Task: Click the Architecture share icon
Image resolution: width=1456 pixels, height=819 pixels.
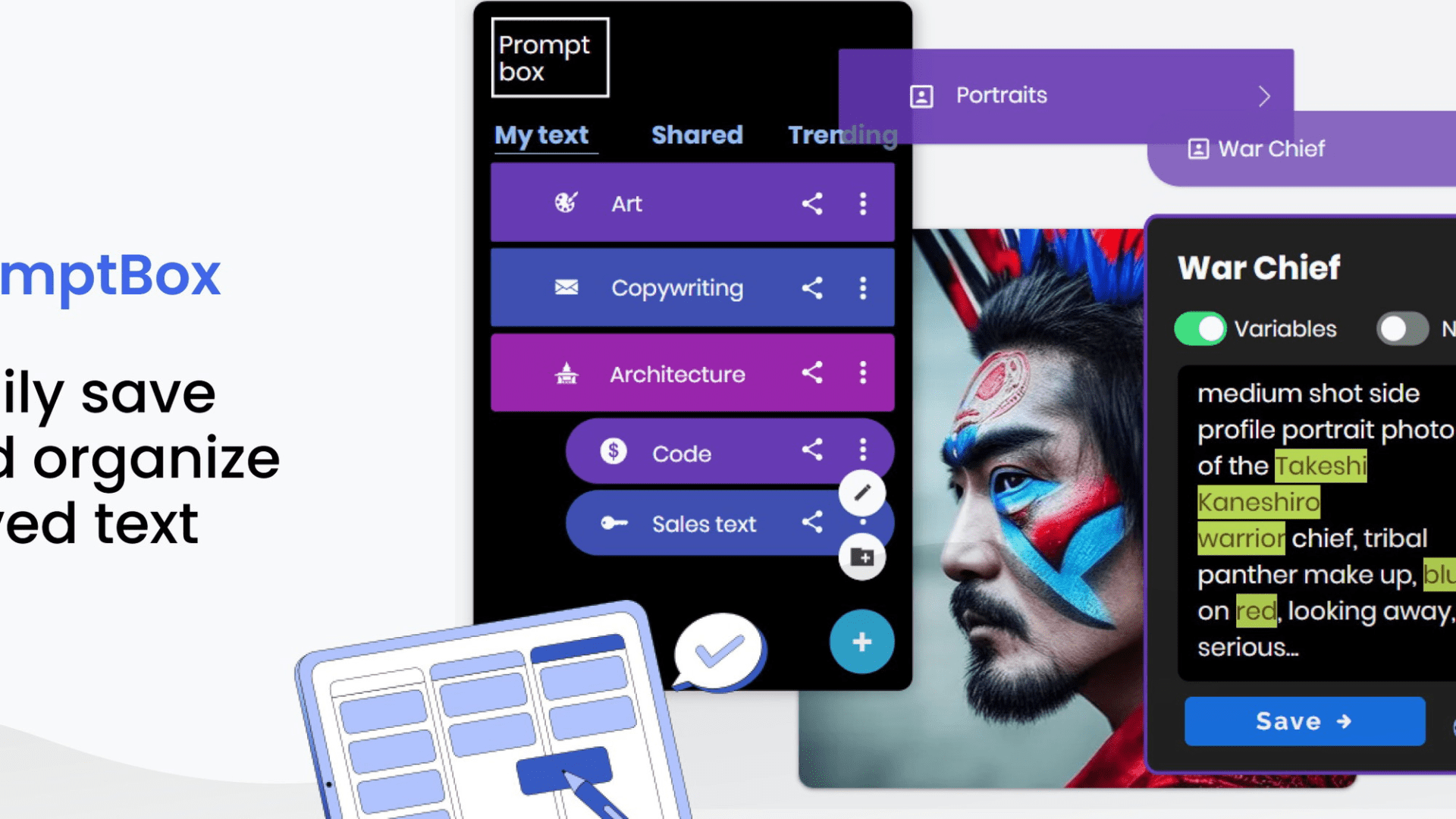Action: 812,374
